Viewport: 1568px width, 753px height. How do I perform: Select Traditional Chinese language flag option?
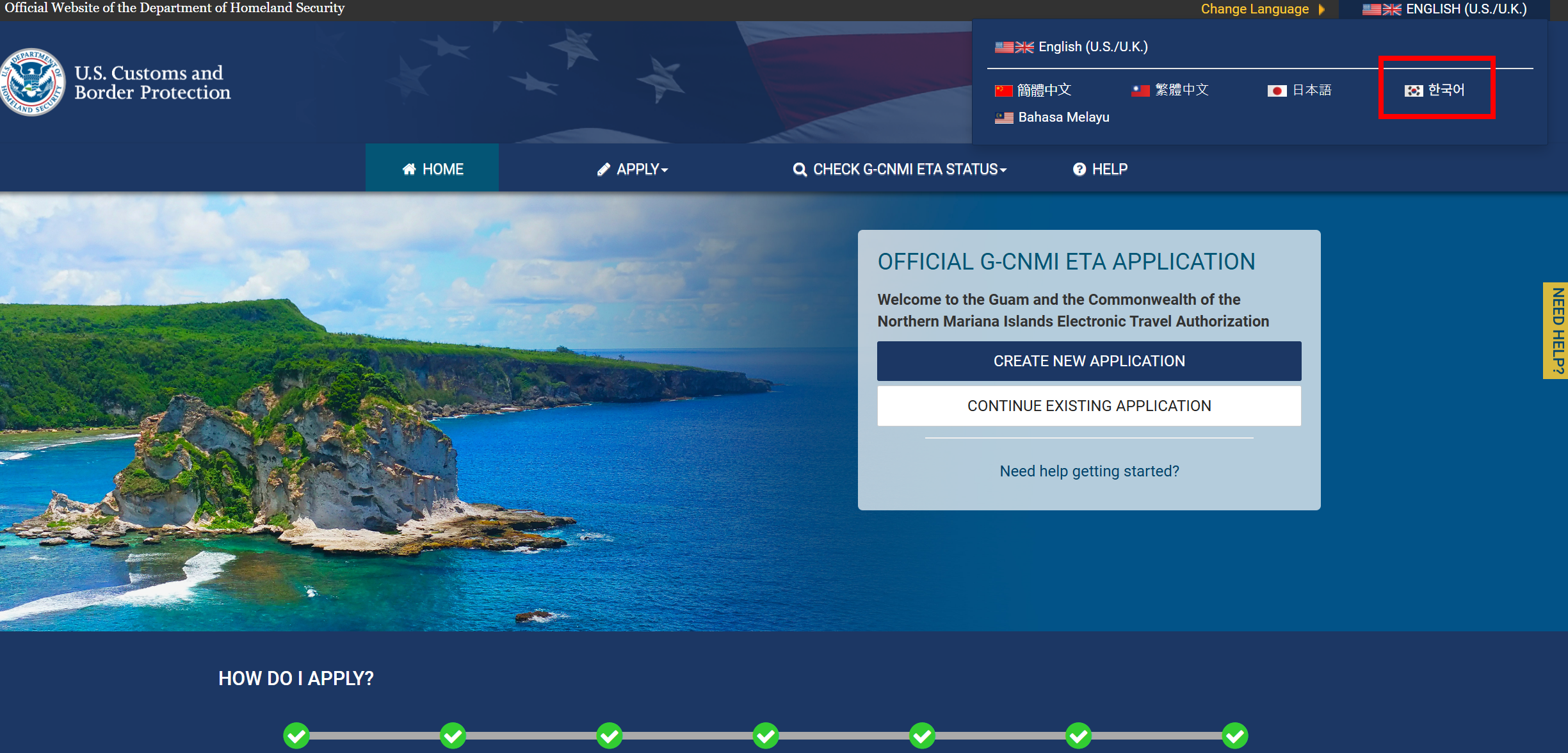1170,90
